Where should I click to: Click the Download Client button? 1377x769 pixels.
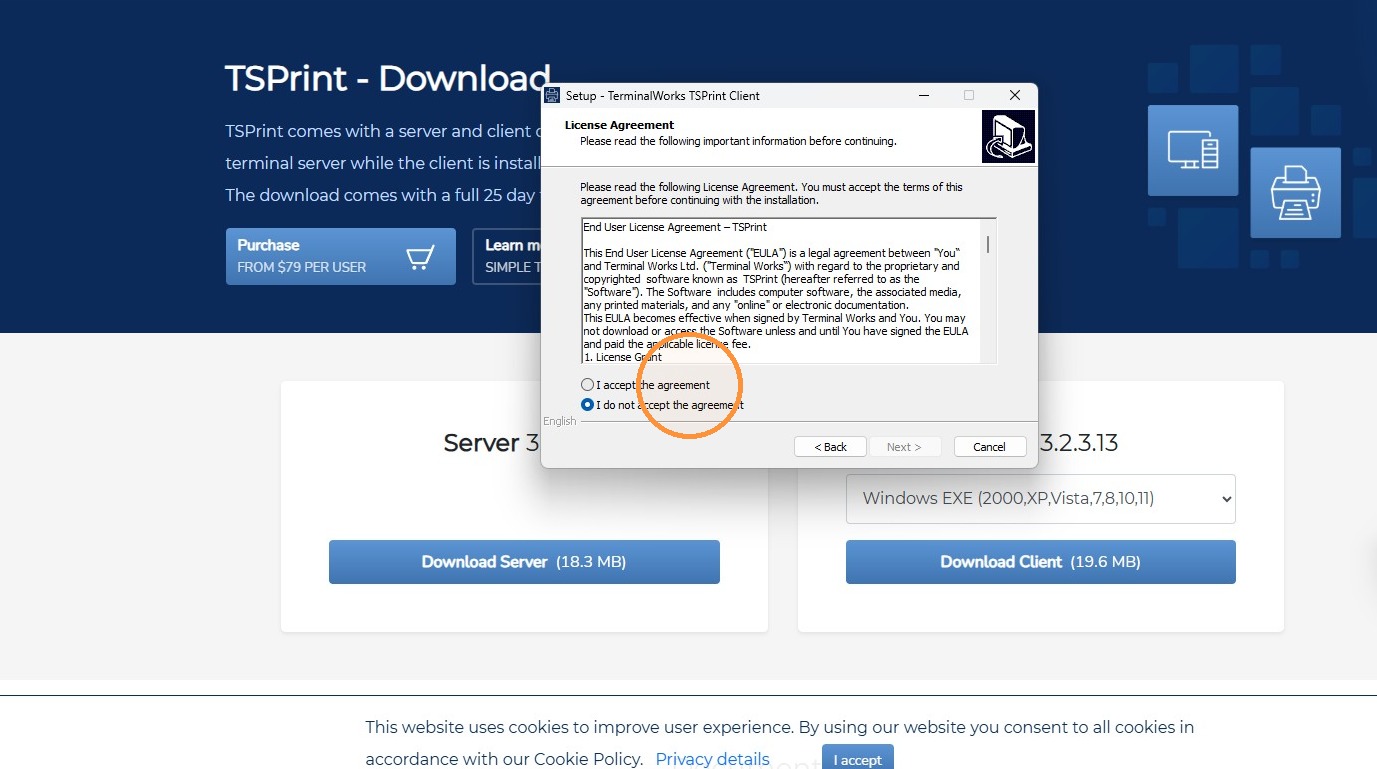(x=1041, y=562)
